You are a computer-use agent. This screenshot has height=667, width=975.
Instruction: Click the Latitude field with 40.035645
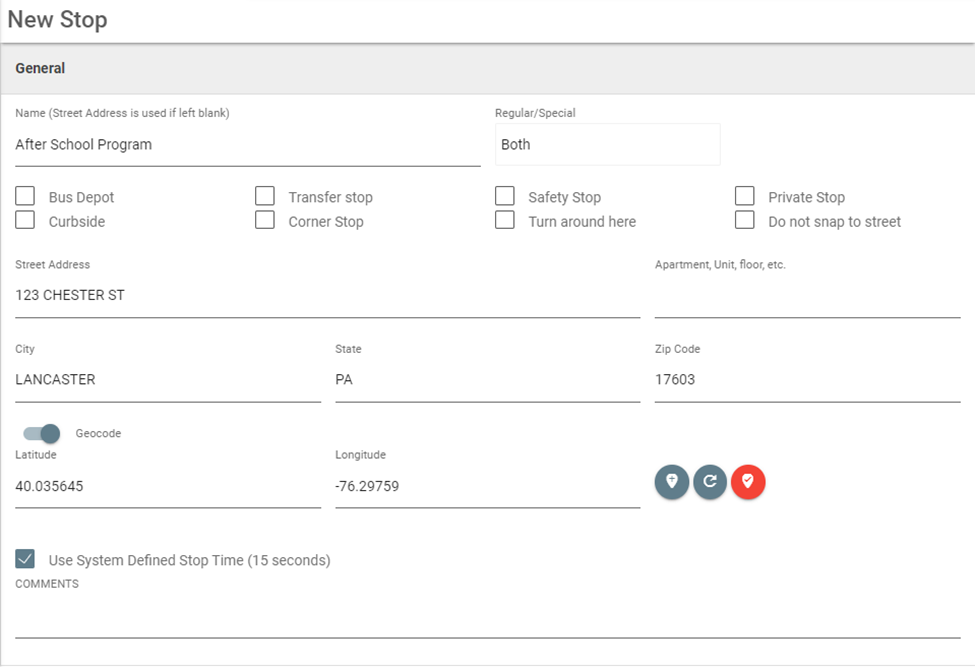[x=168, y=486]
